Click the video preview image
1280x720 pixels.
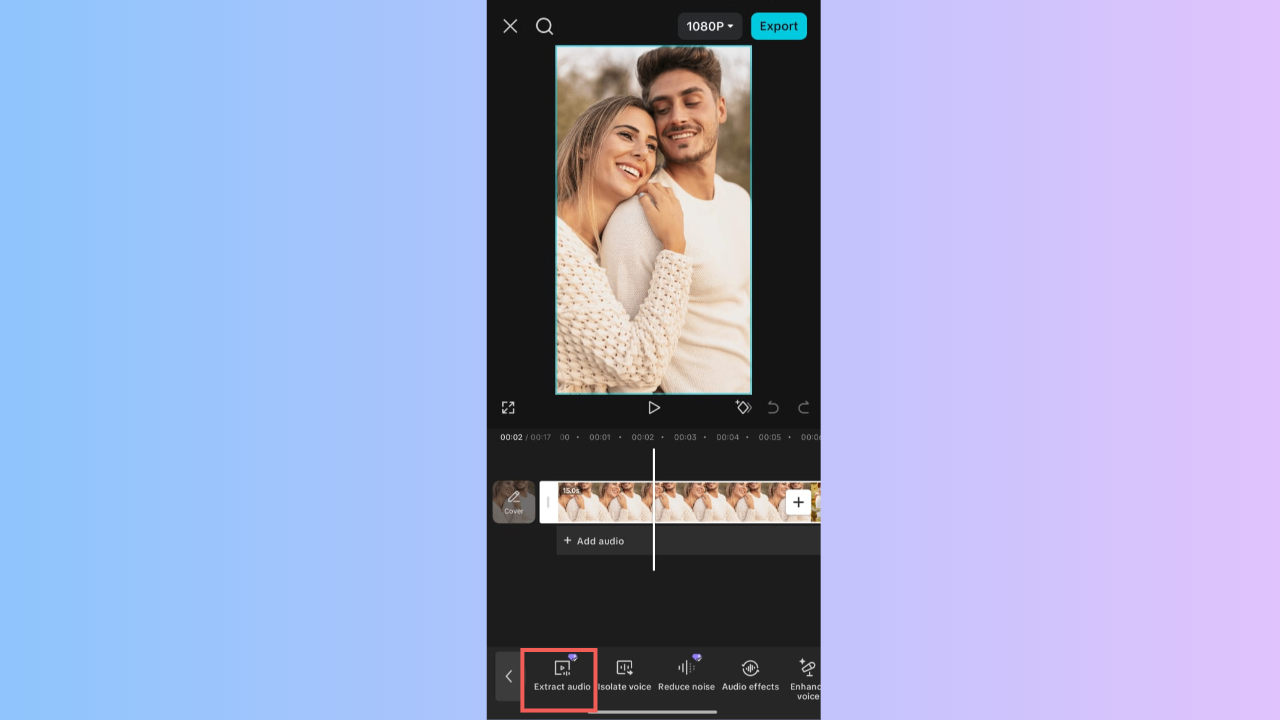[x=653, y=220]
